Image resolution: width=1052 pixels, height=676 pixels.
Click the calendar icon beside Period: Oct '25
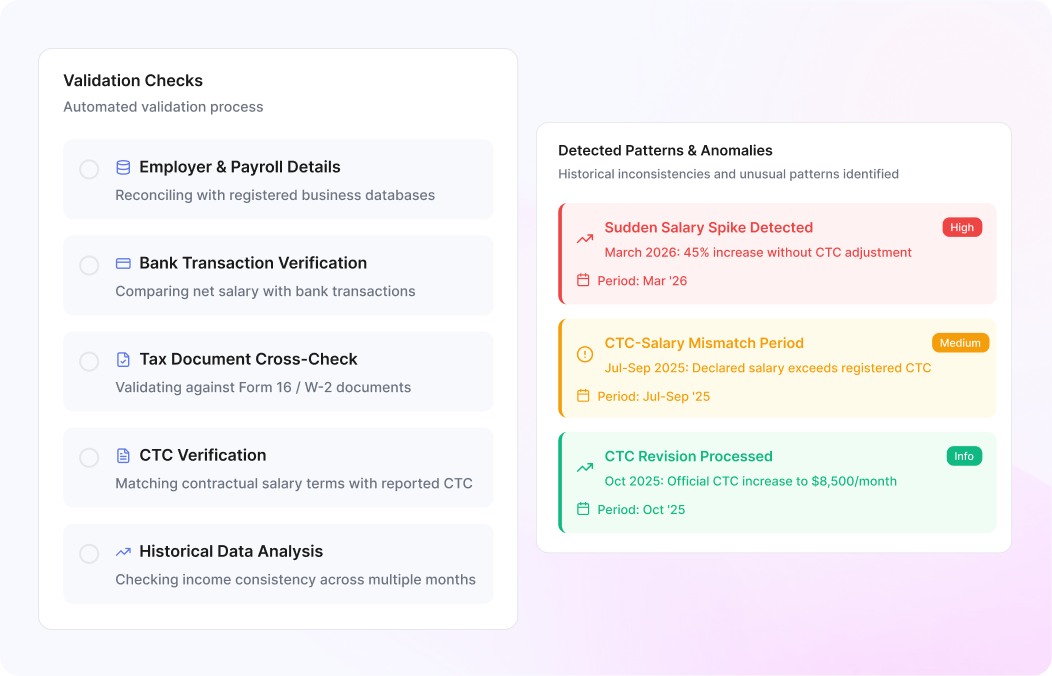[x=583, y=509]
